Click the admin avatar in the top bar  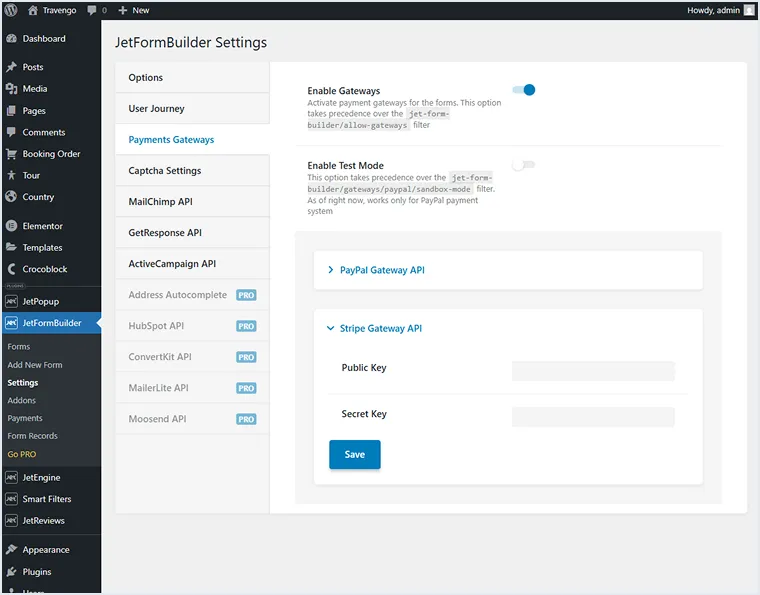point(749,10)
